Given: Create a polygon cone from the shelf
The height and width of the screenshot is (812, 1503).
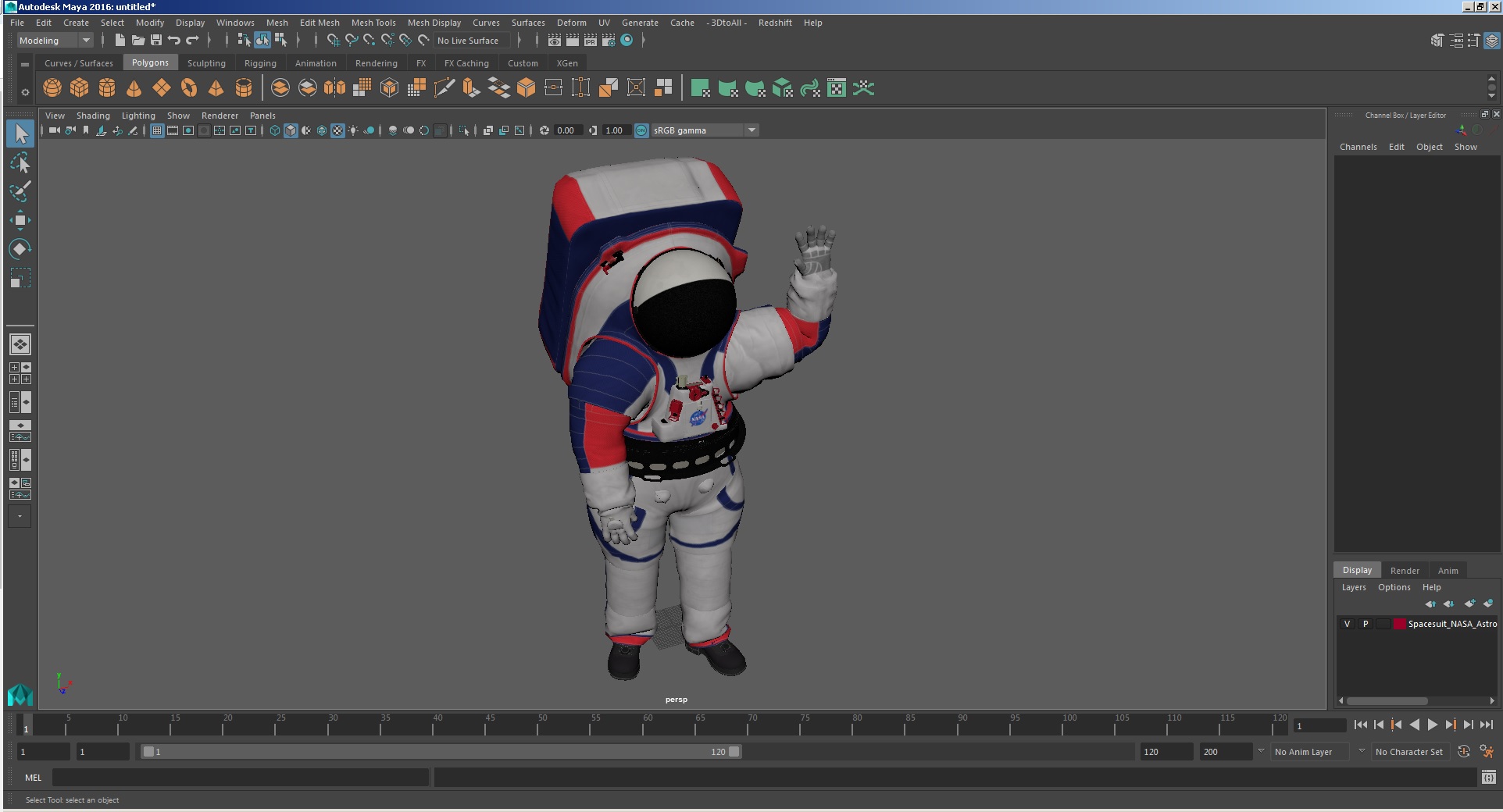Looking at the screenshot, I should point(134,88).
